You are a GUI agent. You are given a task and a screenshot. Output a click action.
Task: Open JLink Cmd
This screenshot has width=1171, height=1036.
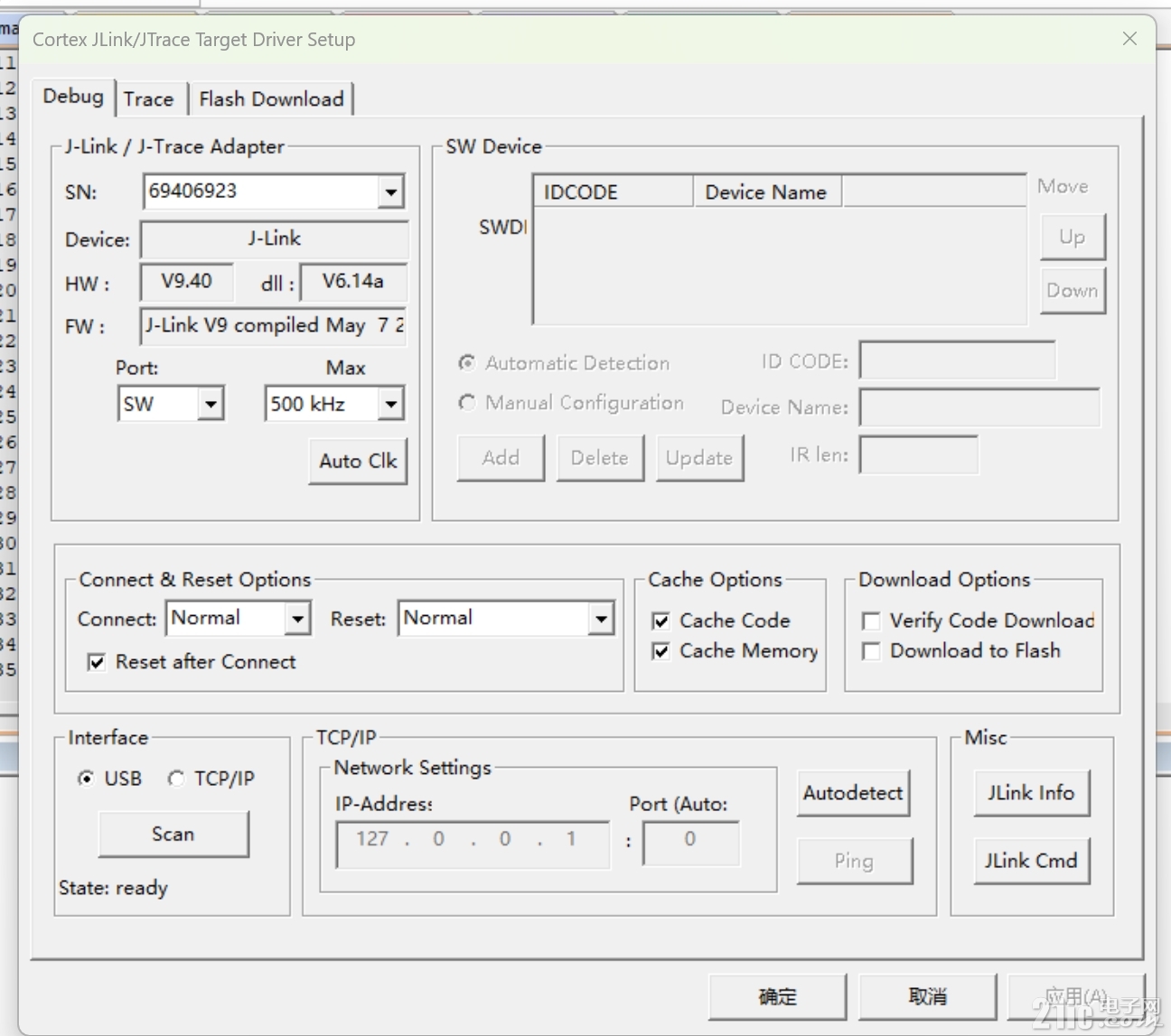pos(1031,861)
